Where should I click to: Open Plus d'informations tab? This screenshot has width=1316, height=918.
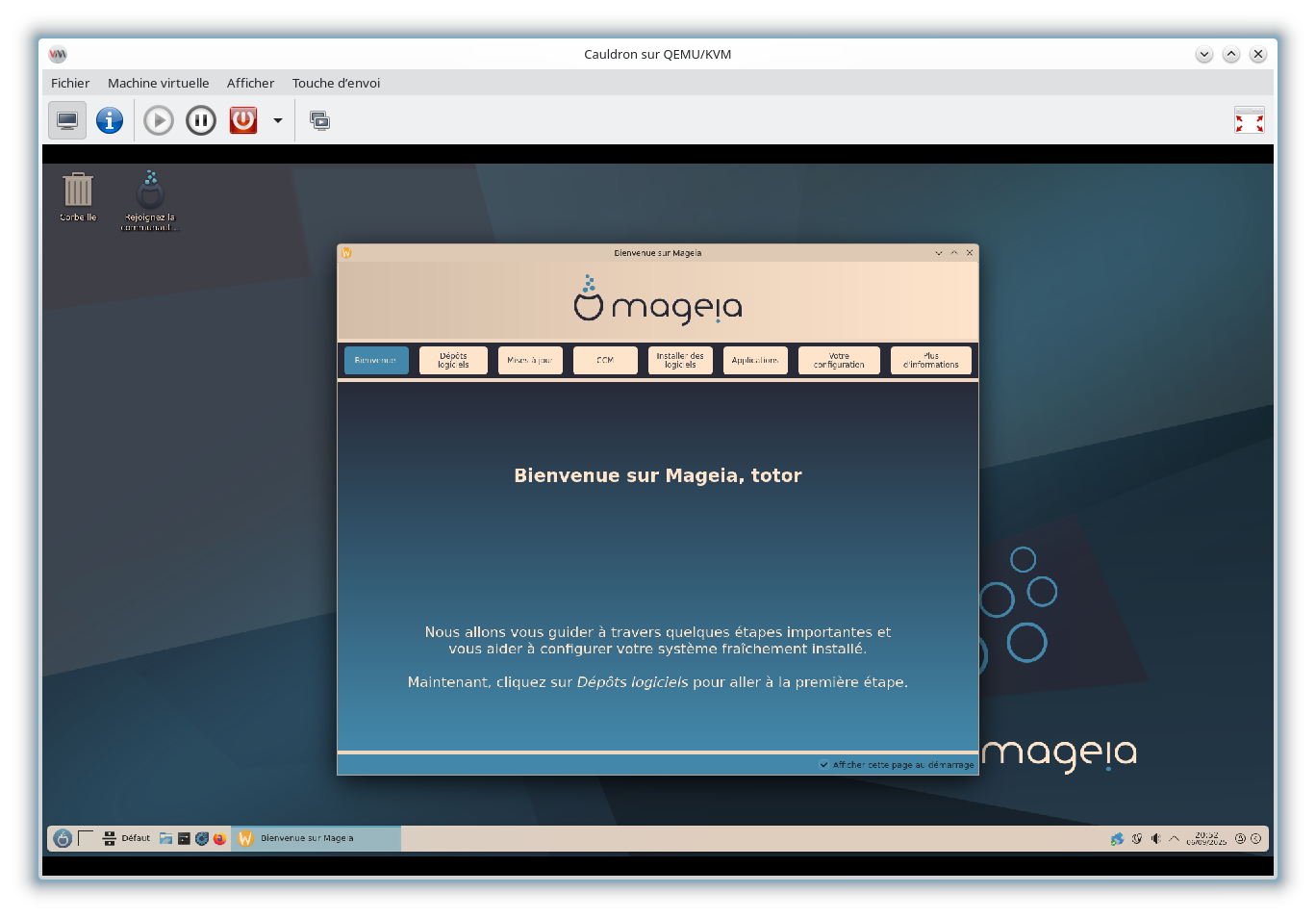pyautogui.click(x=931, y=360)
